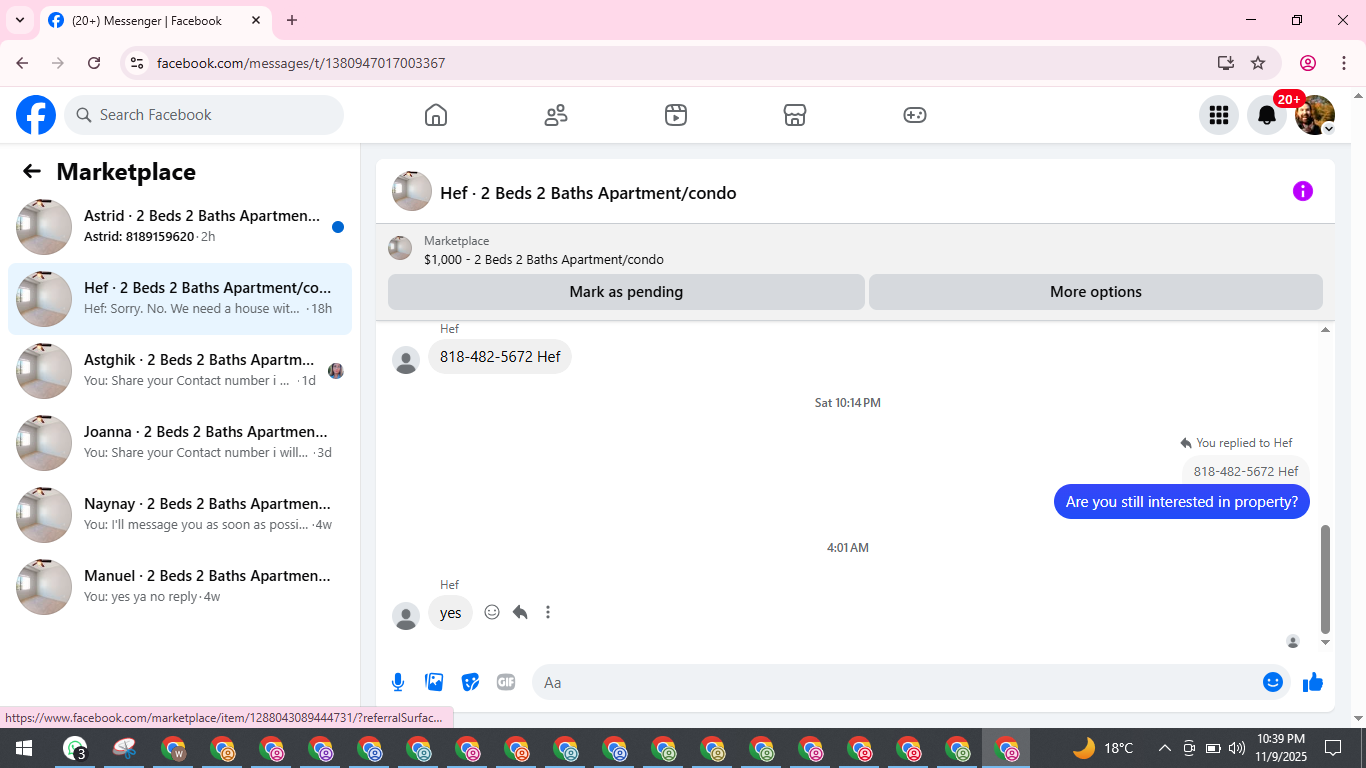This screenshot has width=1366, height=768.
Task: Click the Search Facebook field
Action: pyautogui.click(x=204, y=115)
